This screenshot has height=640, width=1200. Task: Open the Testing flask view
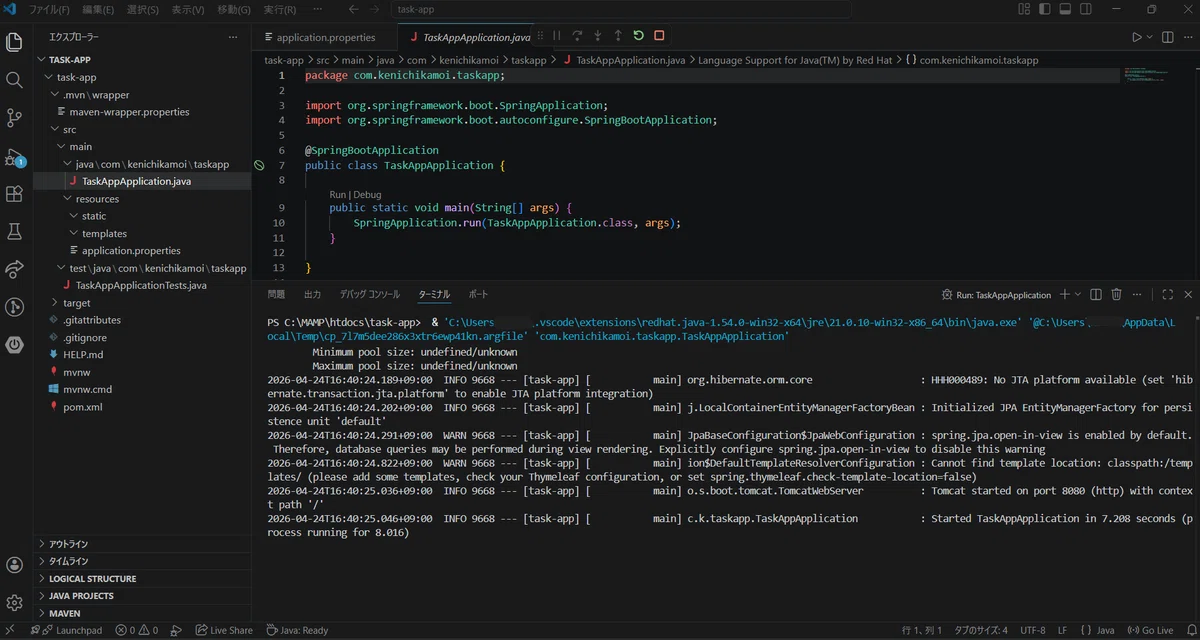[x=14, y=232]
